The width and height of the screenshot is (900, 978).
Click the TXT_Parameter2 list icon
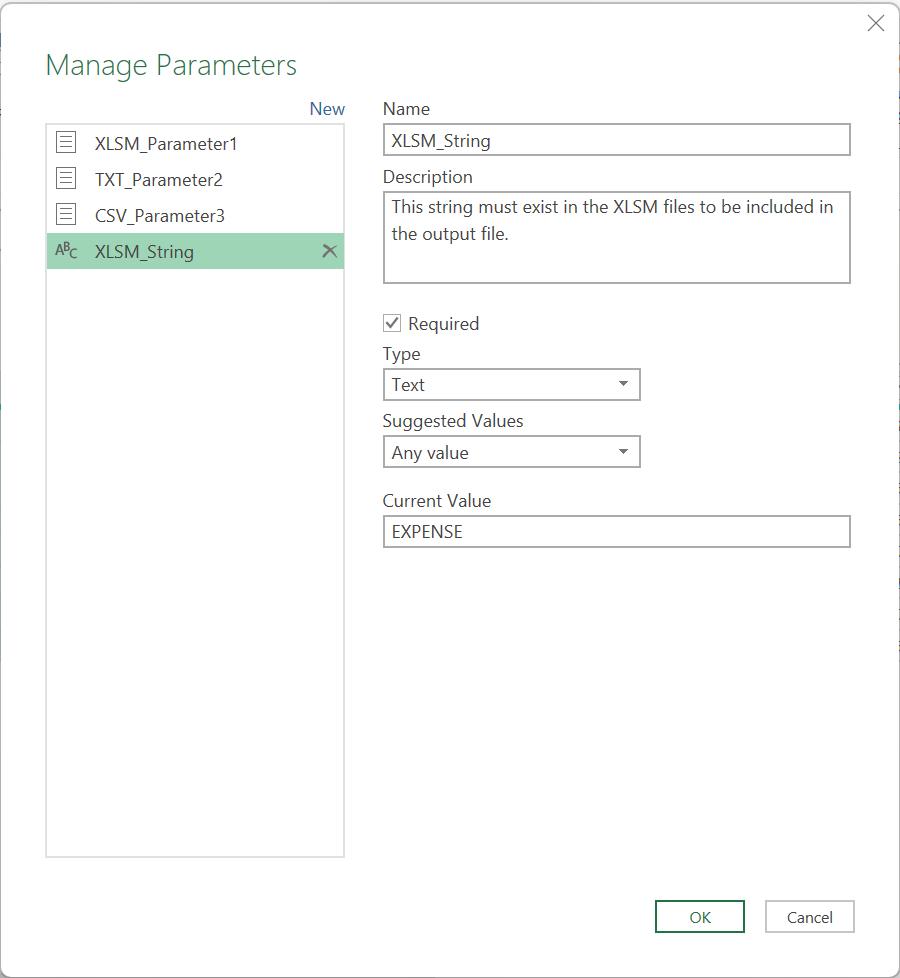click(66, 178)
